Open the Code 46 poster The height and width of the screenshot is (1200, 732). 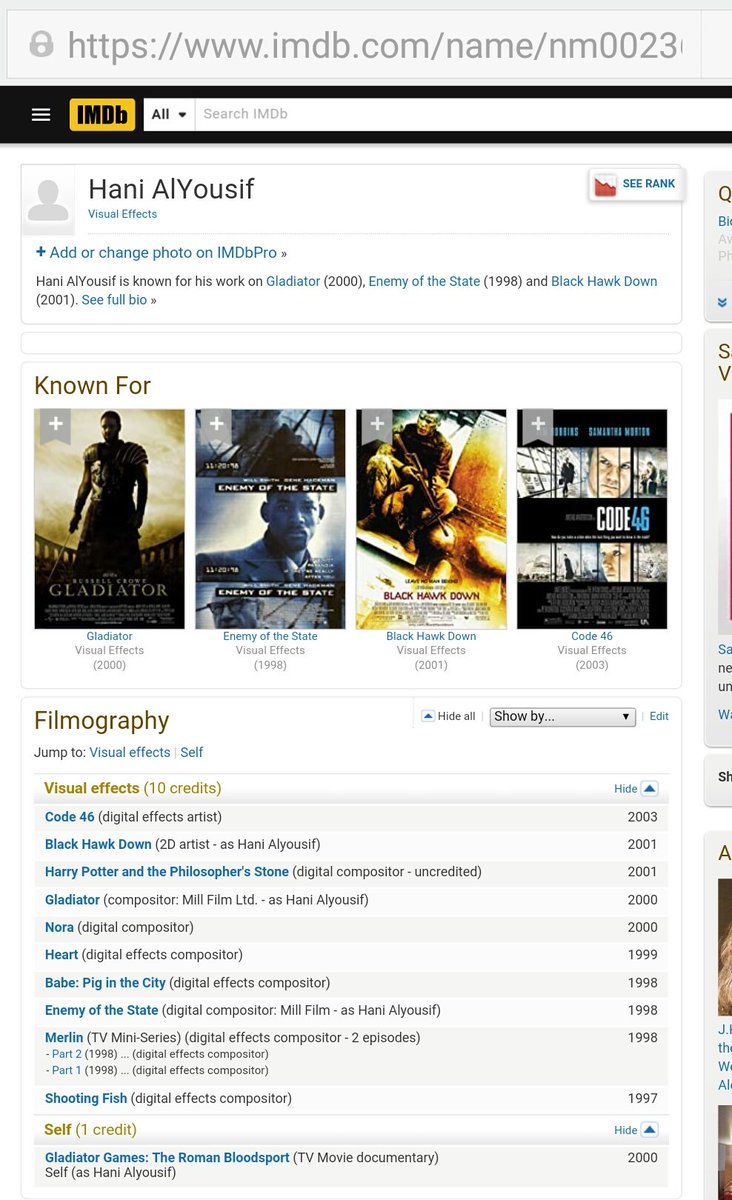[592, 519]
